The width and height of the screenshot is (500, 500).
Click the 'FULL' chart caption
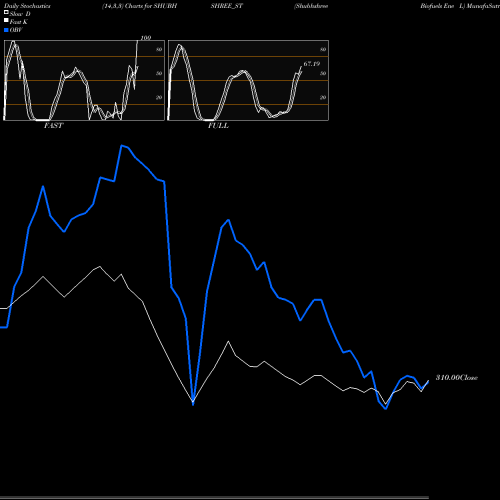[x=218, y=126]
